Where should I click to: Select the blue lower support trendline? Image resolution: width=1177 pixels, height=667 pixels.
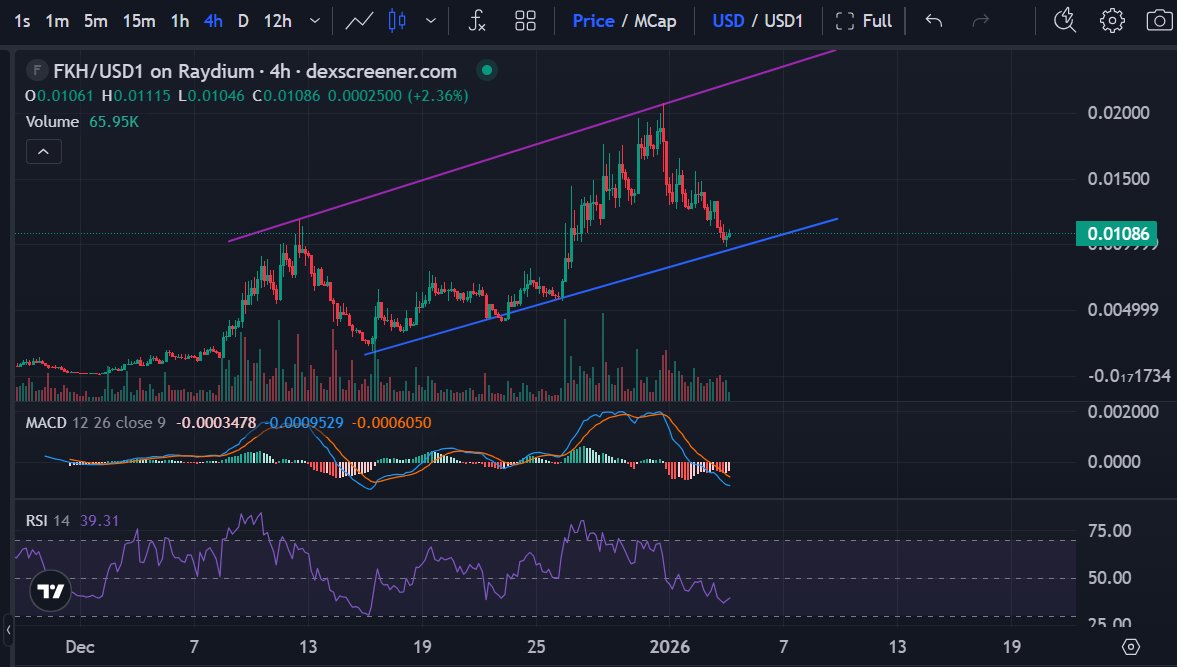[601, 287]
